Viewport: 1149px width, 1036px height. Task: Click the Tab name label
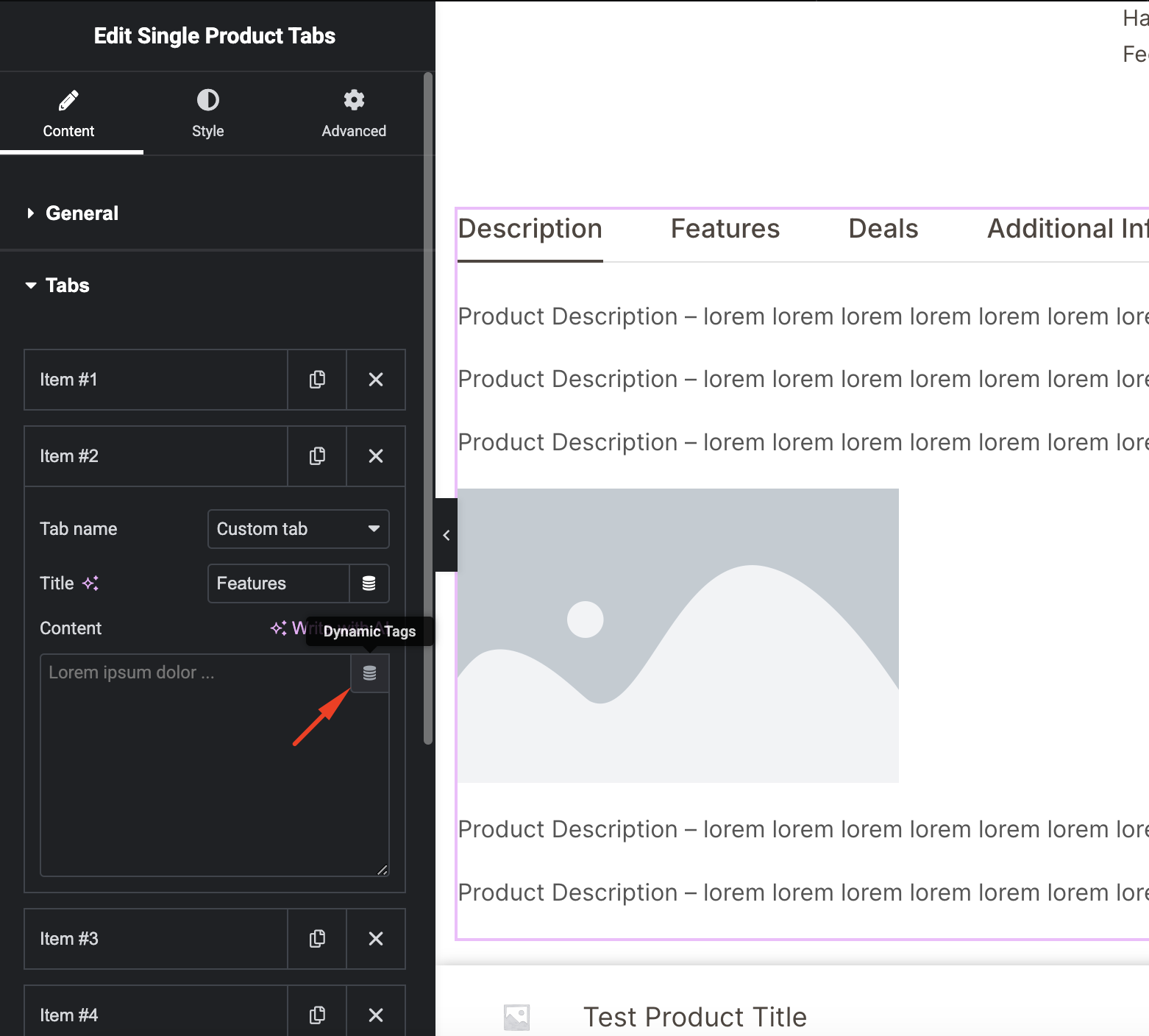pos(79,529)
